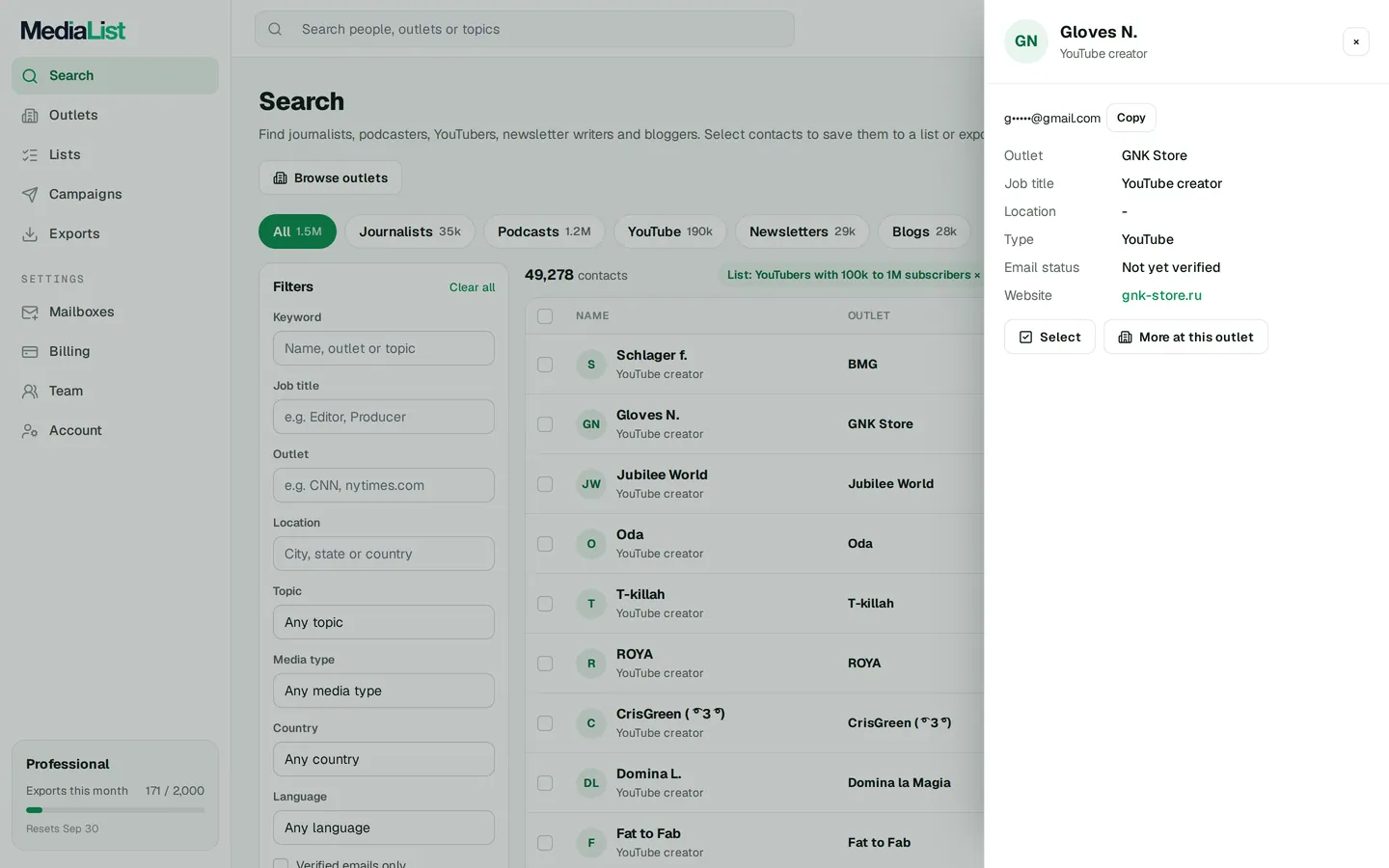
Task: Switch to the Journalists tab
Action: [410, 231]
